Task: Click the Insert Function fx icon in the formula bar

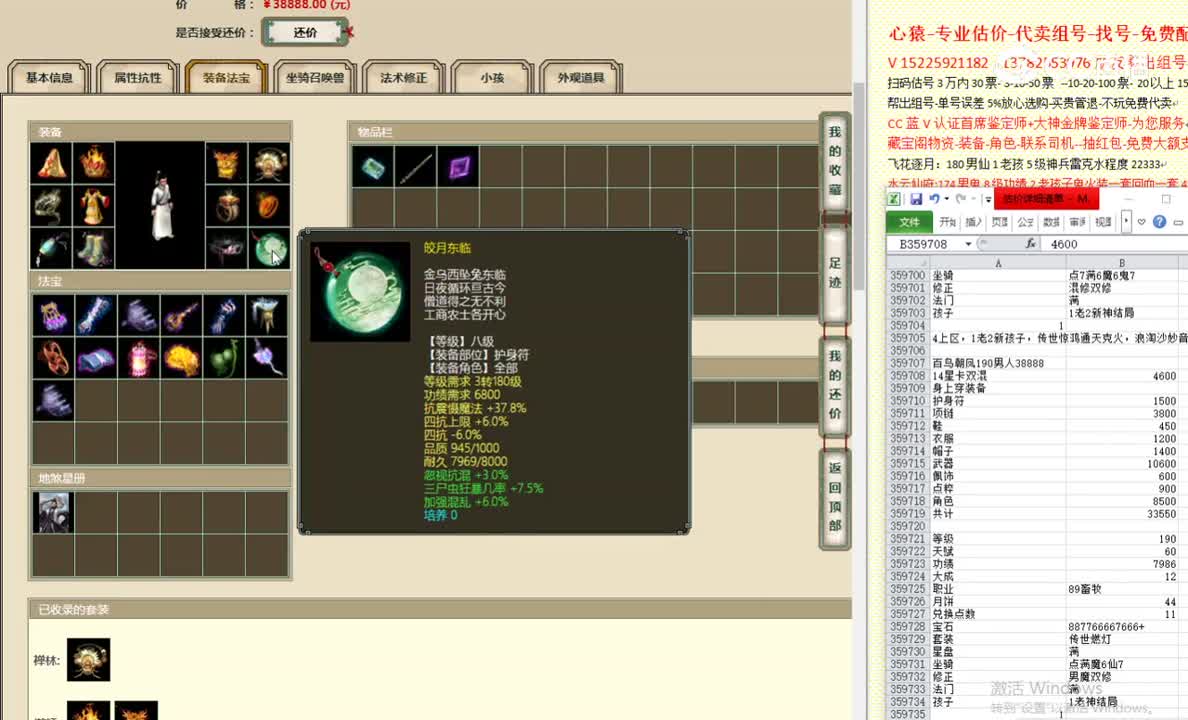Action: (x=1033, y=243)
